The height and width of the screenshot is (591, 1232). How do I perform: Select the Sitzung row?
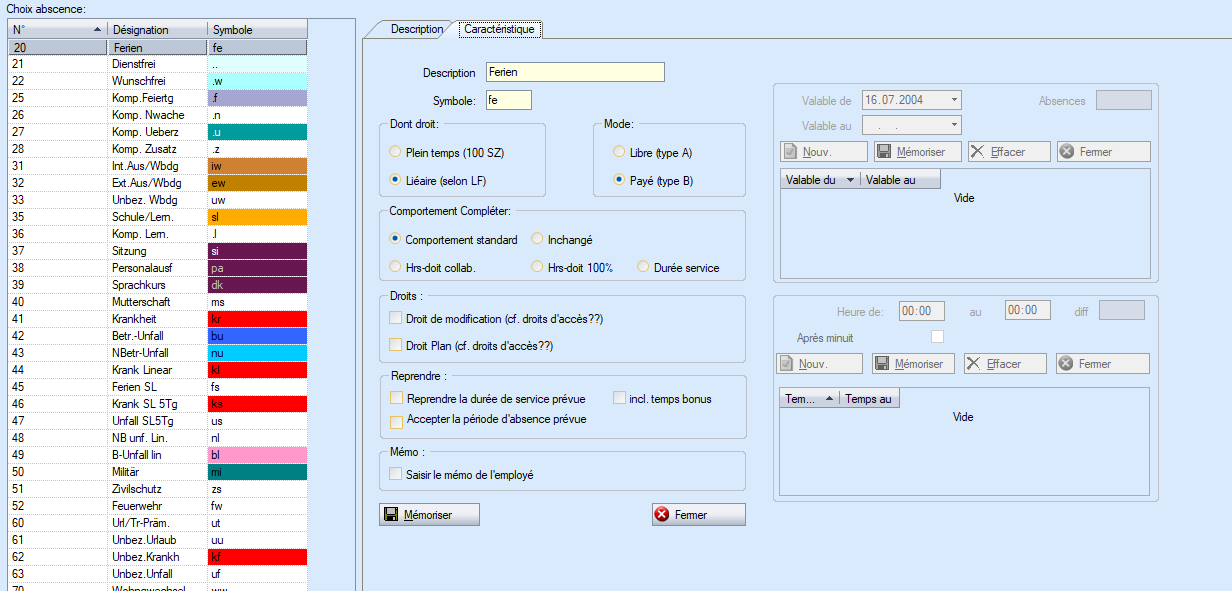coord(157,250)
